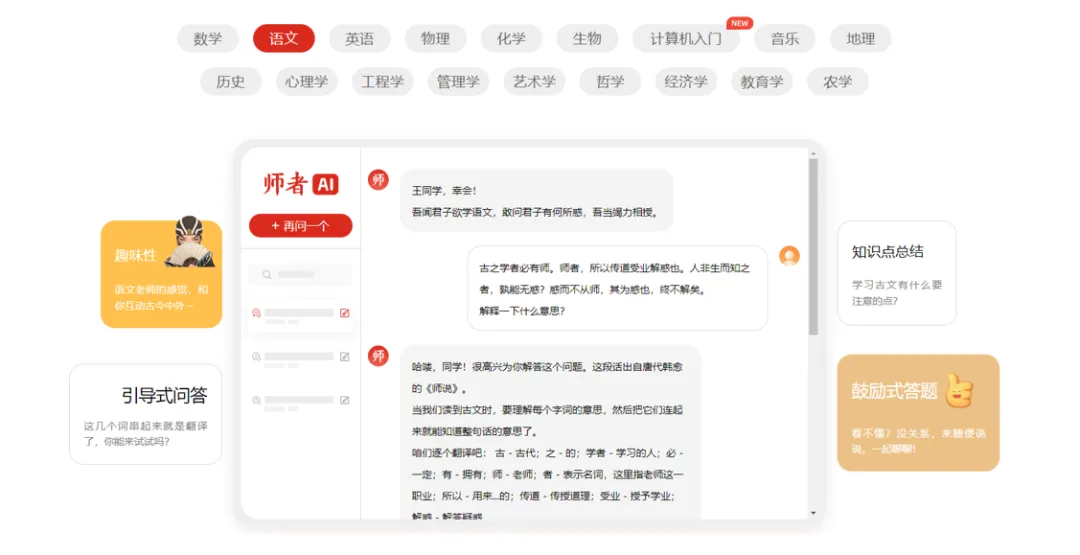Click the 师 avatar beside the 哈喽 reply
Screen dimensions: 1080x555
click(x=378, y=356)
